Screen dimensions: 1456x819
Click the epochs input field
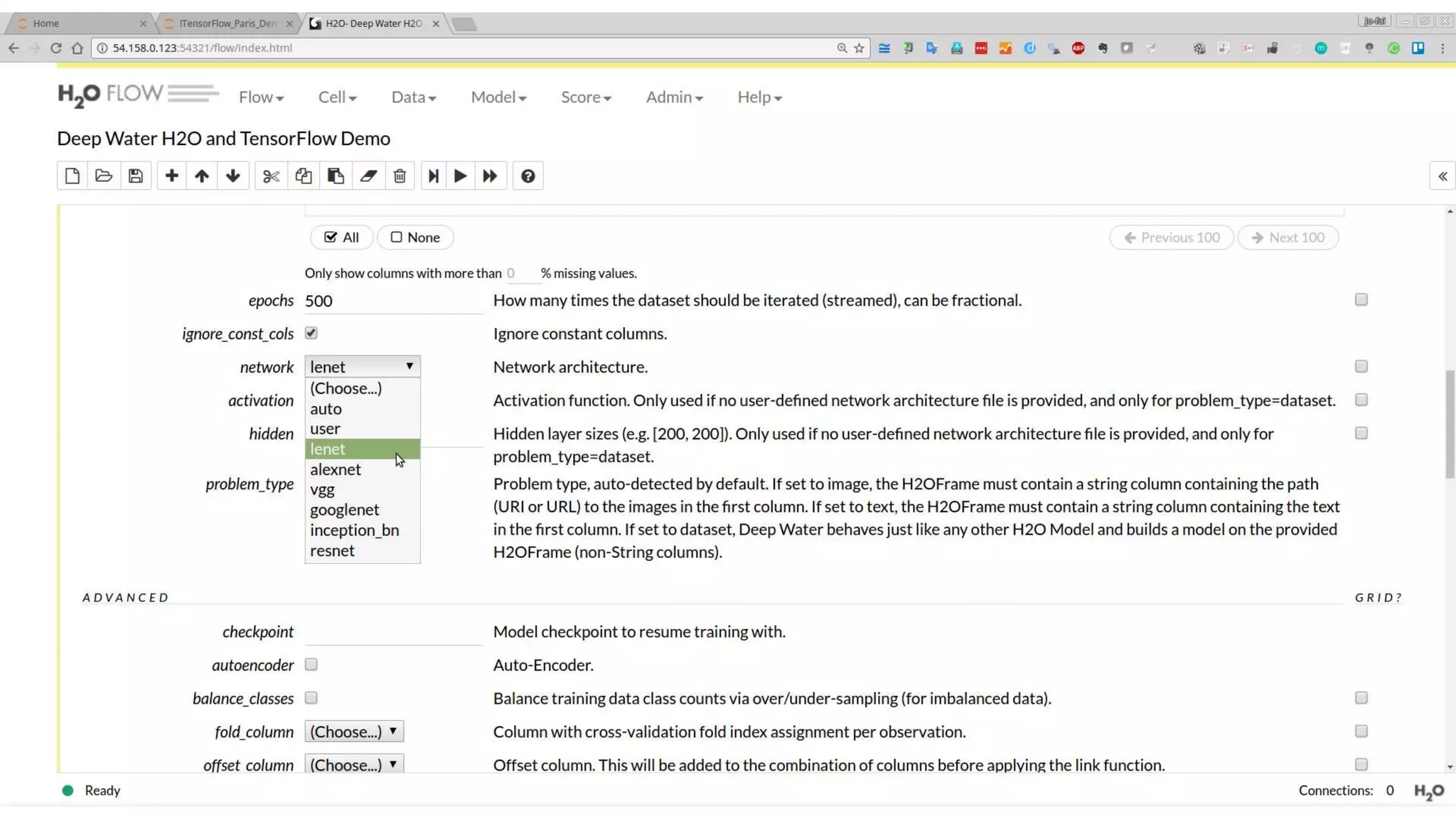[x=393, y=301]
